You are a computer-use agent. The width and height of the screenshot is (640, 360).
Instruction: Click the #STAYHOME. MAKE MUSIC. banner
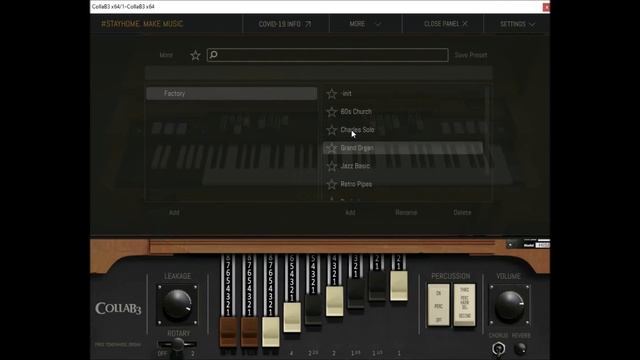(142, 24)
